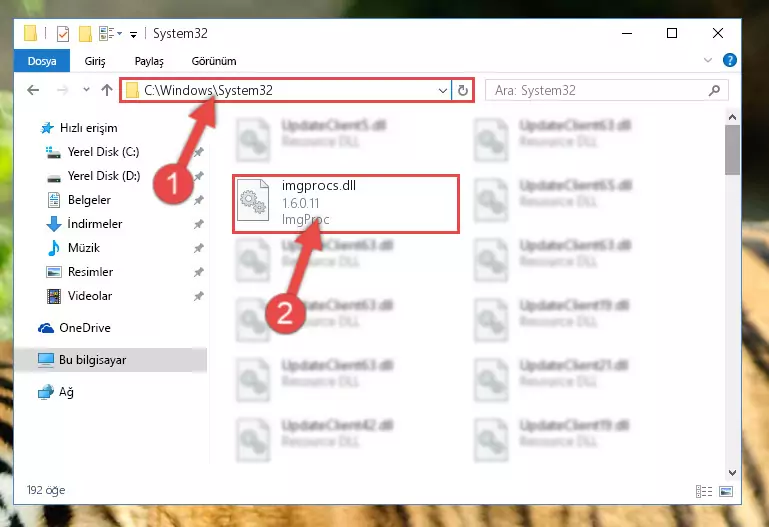Click the vertical scrollbar thumb
The height and width of the screenshot is (527, 769).
pyautogui.click(x=732, y=150)
